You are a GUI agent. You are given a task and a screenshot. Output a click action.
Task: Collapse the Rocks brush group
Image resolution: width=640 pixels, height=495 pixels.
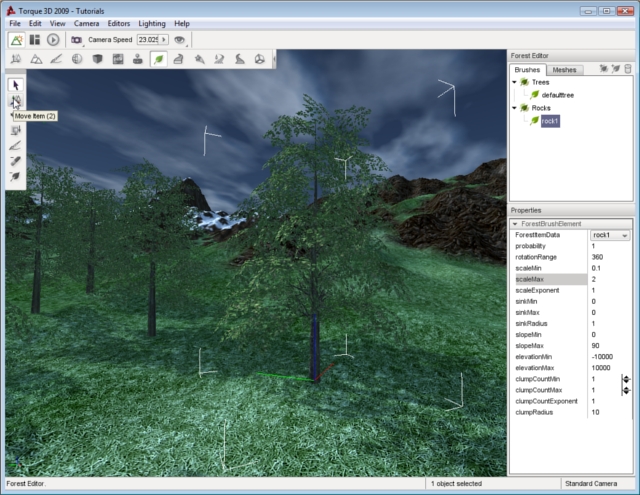514,107
